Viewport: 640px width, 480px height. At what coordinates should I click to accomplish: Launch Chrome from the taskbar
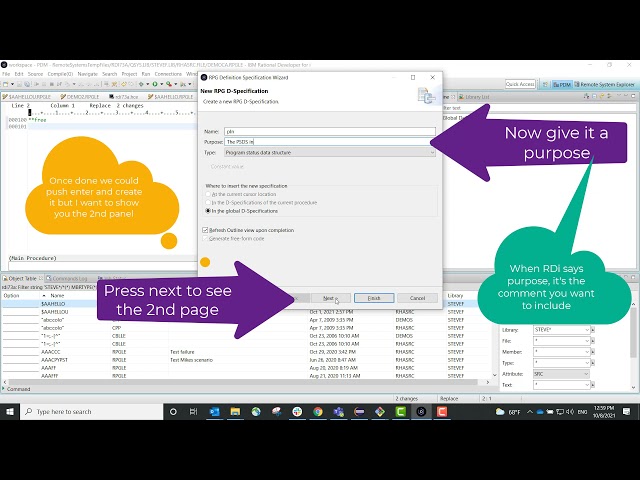coord(318,412)
